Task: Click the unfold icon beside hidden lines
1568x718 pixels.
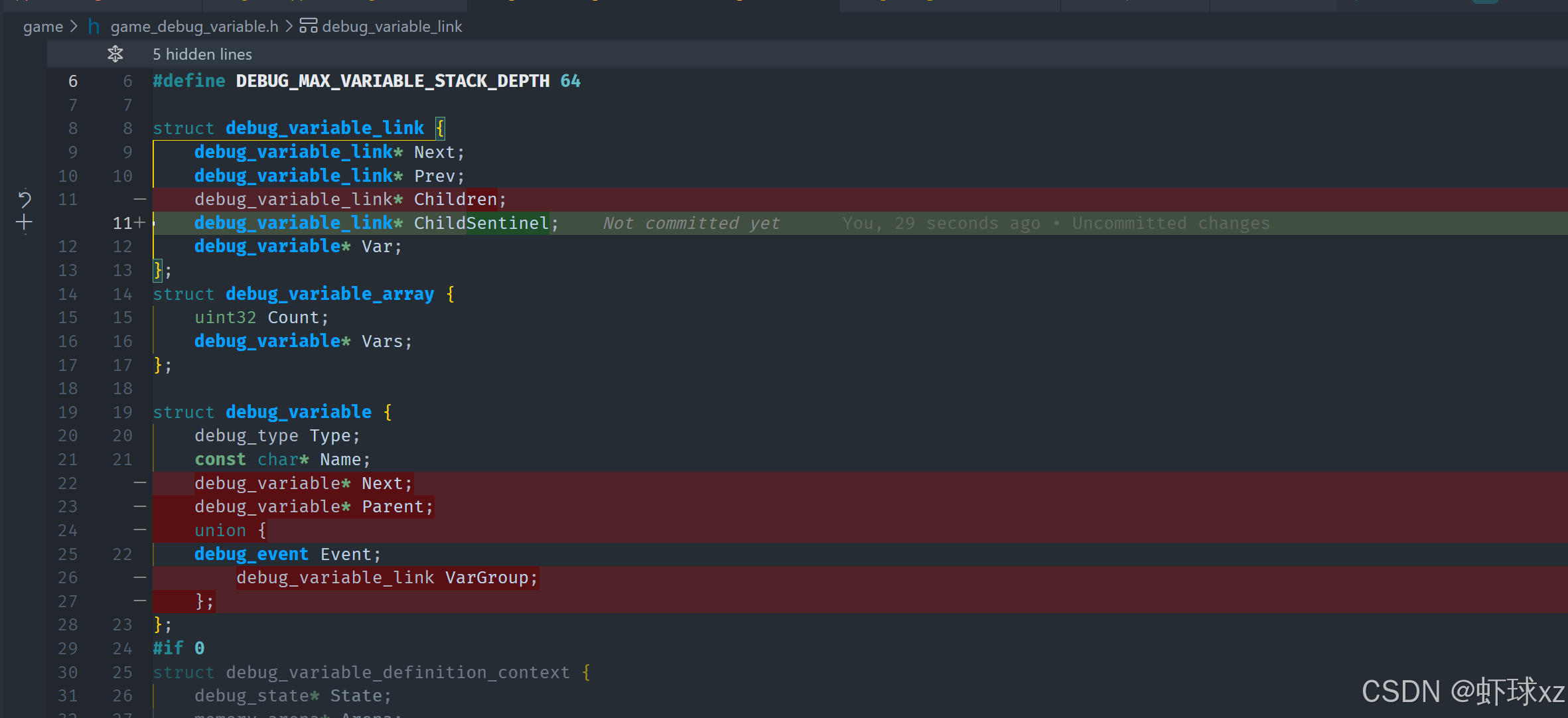Action: [x=115, y=54]
